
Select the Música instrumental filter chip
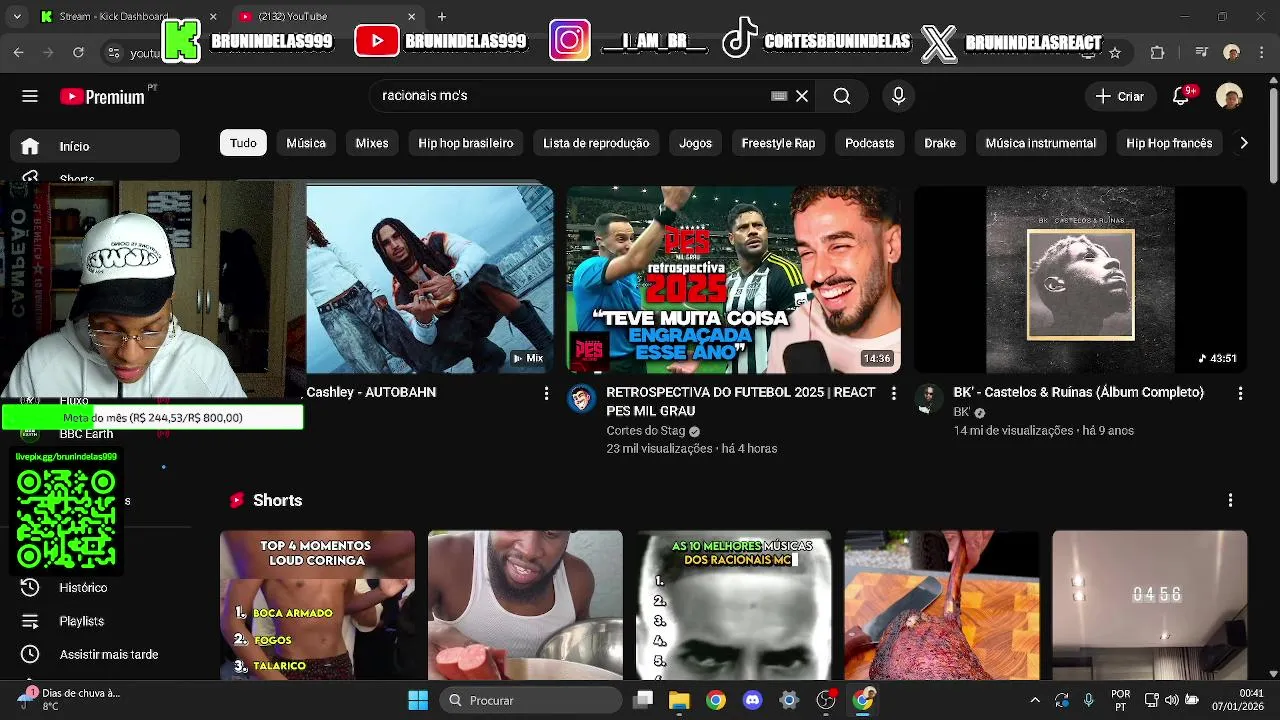[x=1041, y=143]
